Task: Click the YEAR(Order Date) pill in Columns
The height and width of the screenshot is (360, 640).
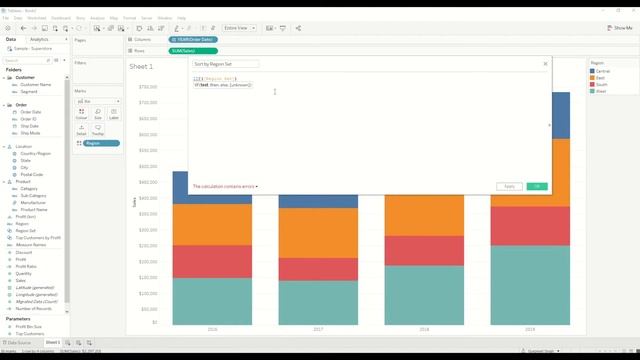Action: point(193,40)
